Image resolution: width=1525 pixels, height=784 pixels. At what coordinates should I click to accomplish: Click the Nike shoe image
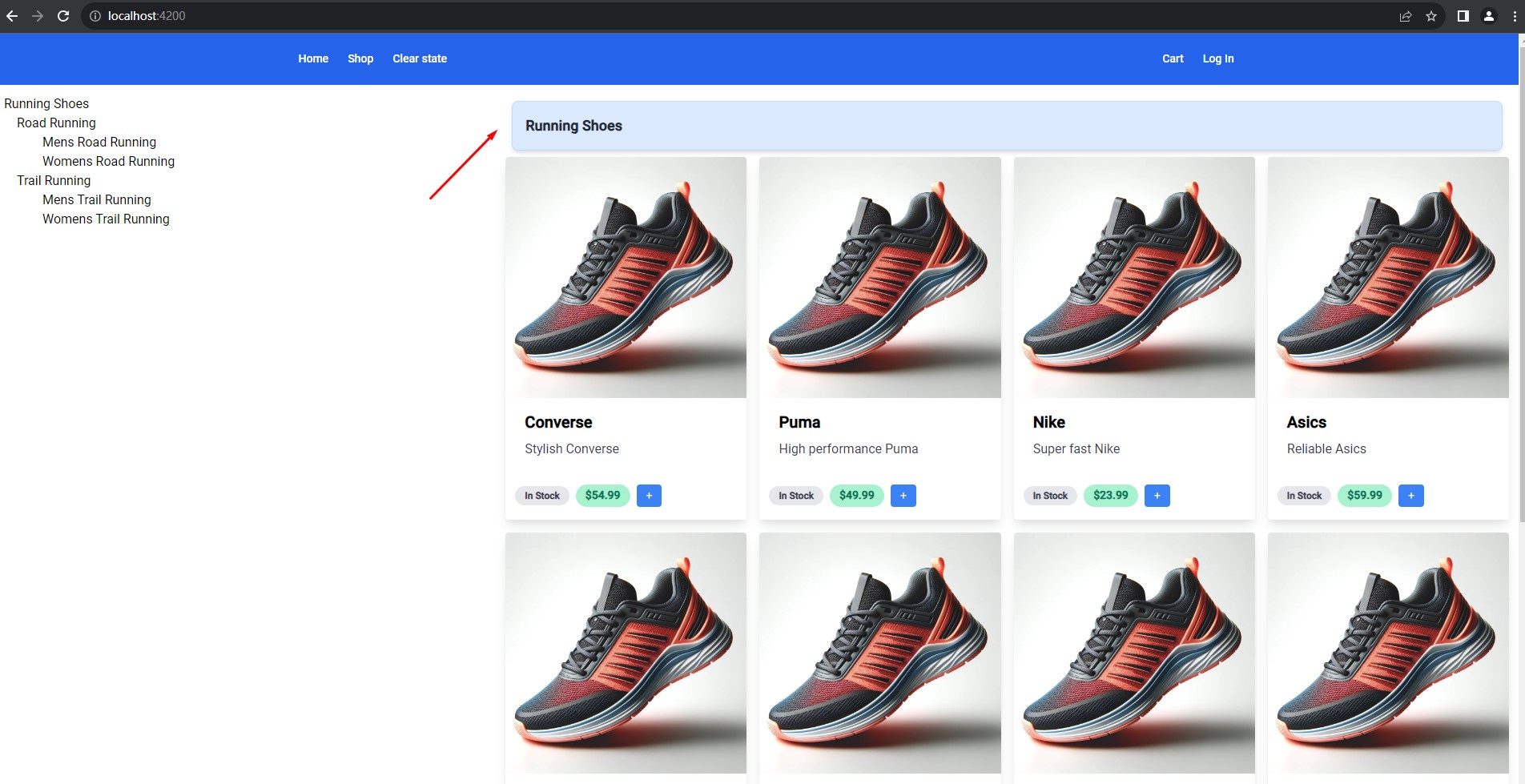pyautogui.click(x=1134, y=277)
